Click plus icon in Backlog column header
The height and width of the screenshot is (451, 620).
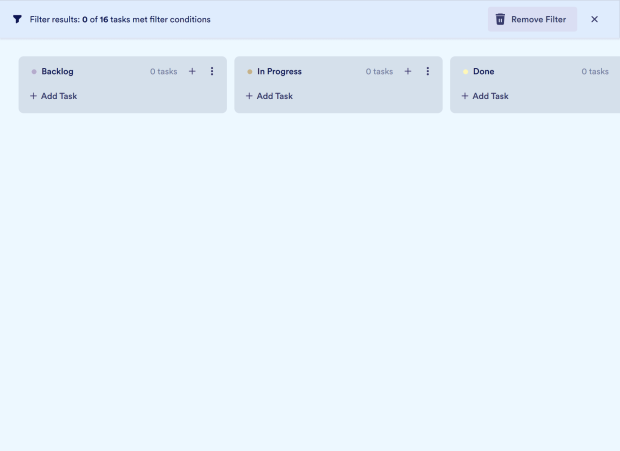[192, 71]
